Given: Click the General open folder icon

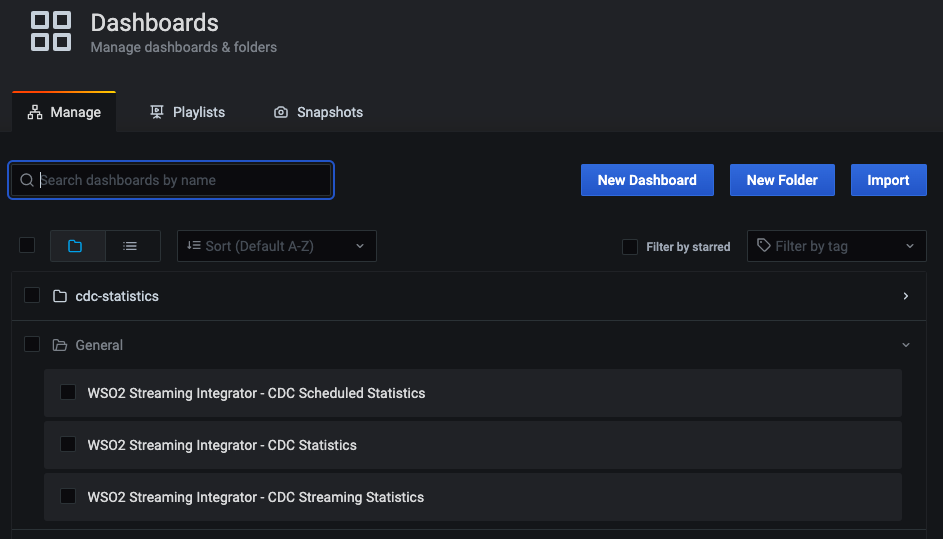Looking at the screenshot, I should pos(60,345).
